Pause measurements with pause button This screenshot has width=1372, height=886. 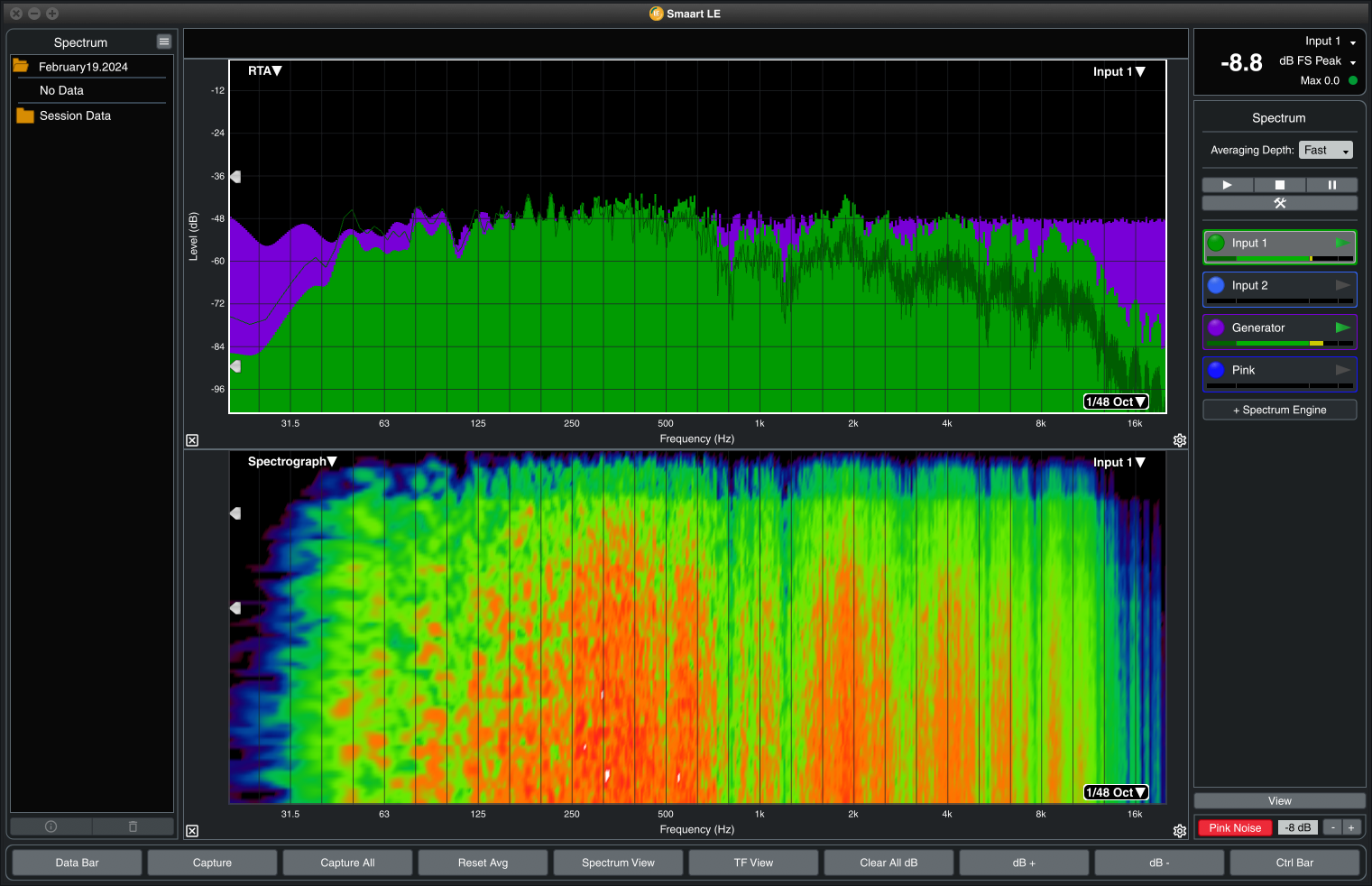click(1331, 184)
